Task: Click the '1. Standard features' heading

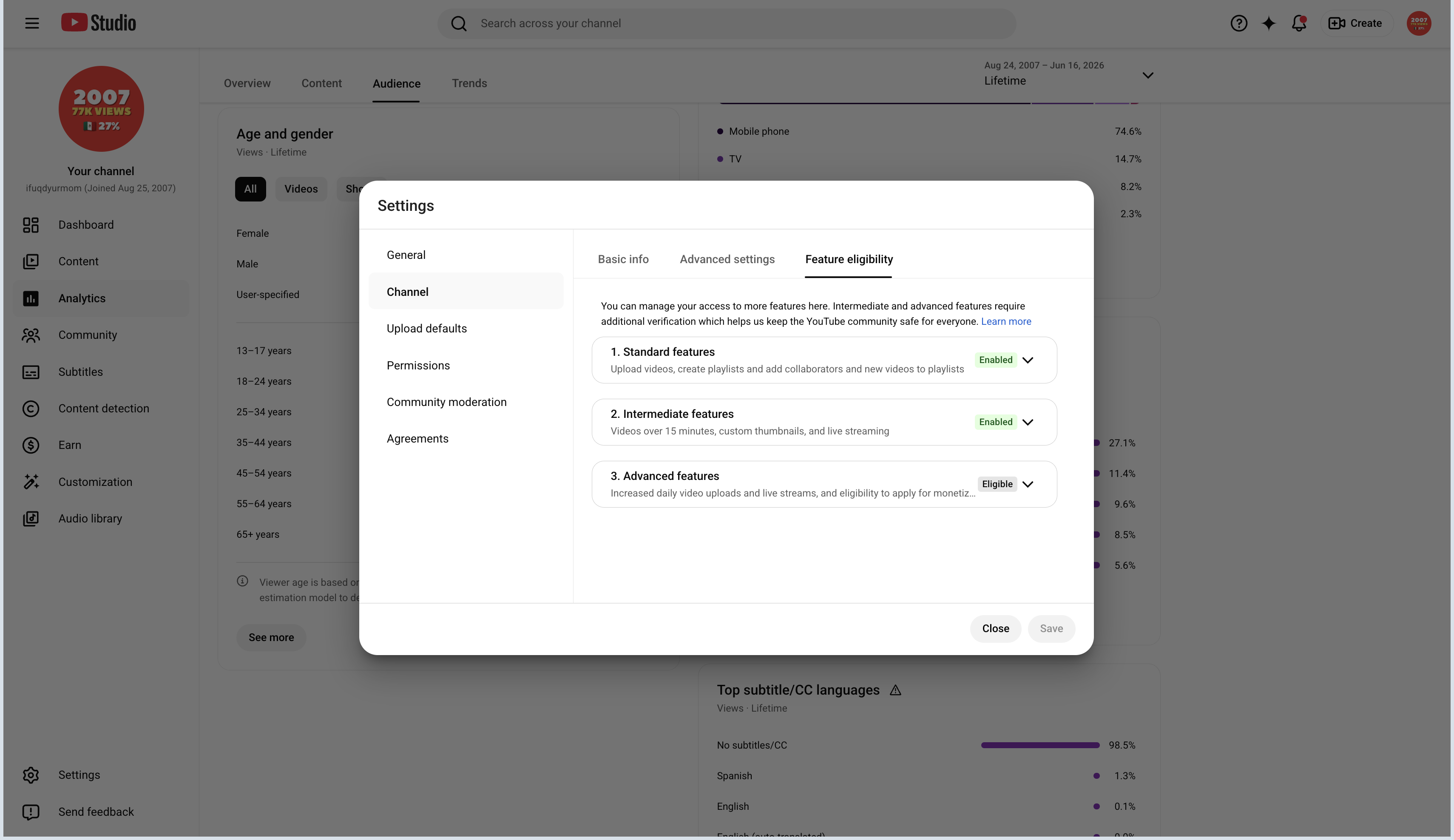Action: 662,352
